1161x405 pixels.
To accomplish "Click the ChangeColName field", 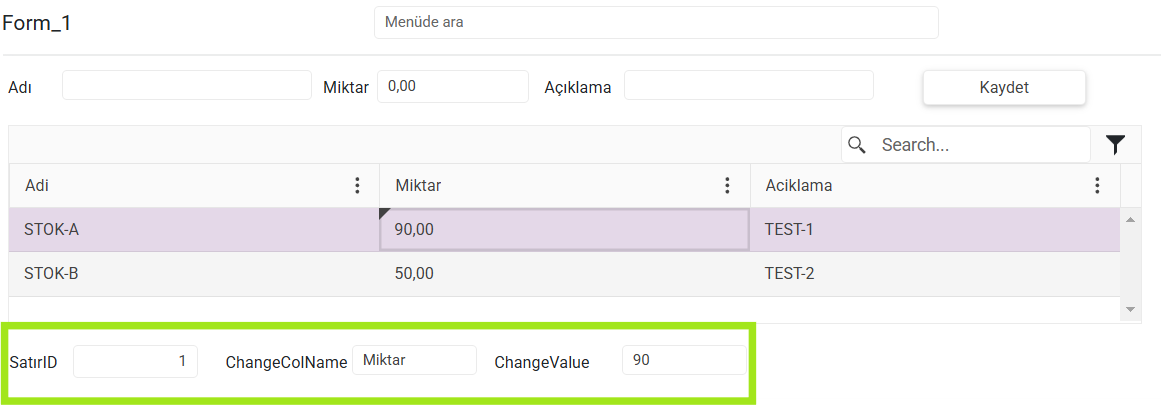I will click(414, 361).
